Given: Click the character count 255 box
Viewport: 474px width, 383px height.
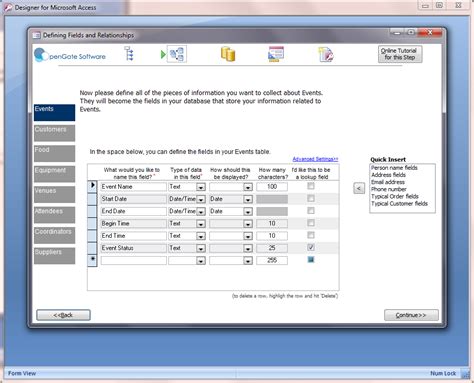Looking at the screenshot, I should 272,260.
